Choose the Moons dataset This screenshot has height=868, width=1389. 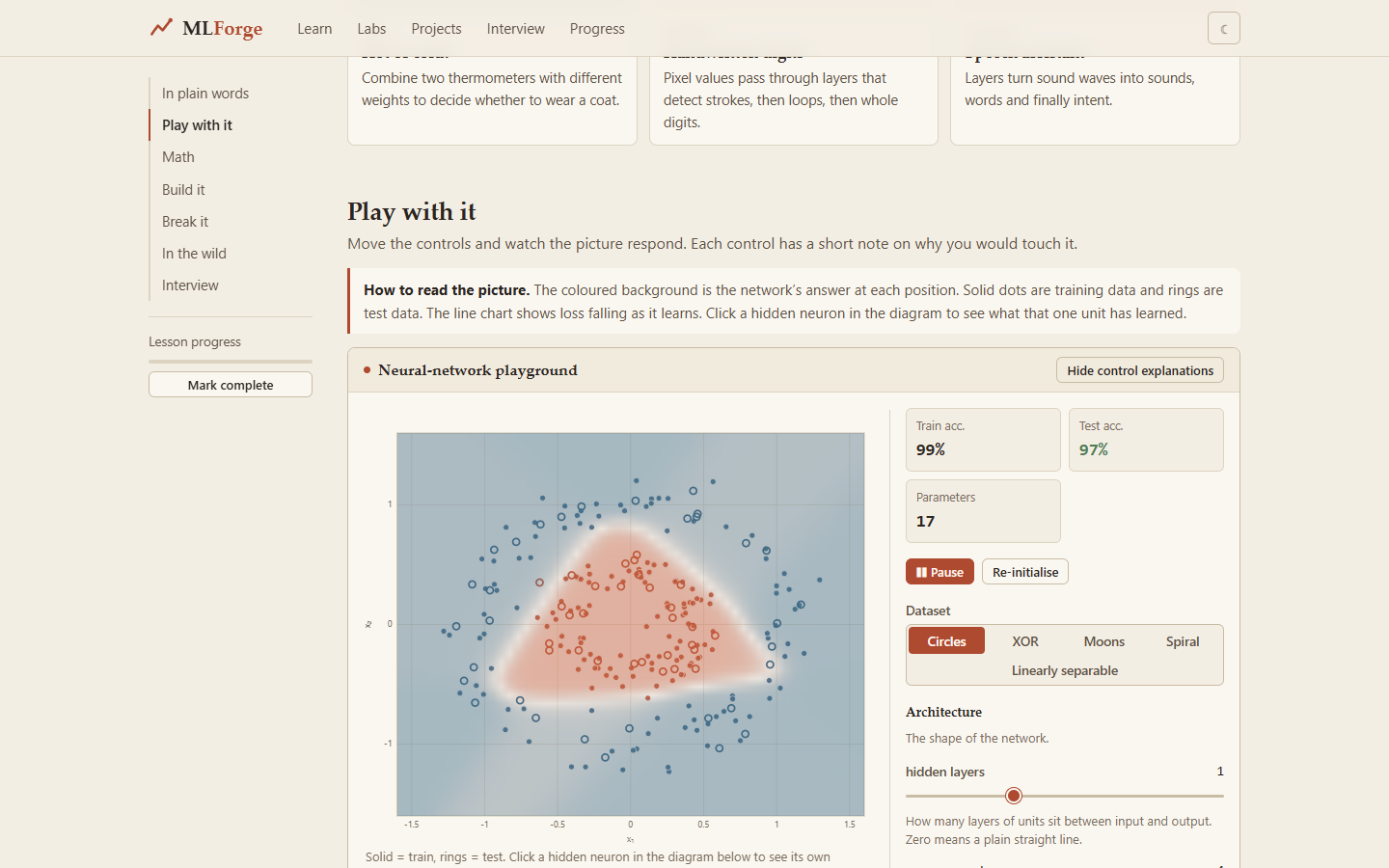pos(1103,641)
